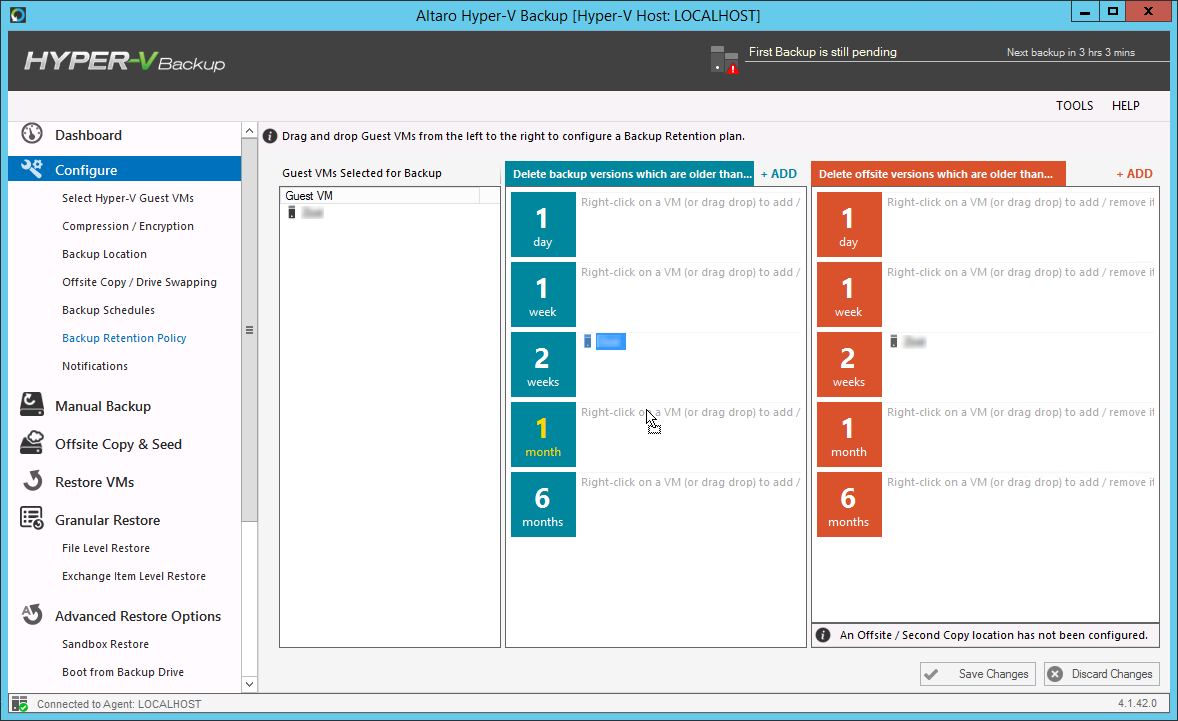Click Discard Changes button
The image size is (1178, 721).
coord(1101,674)
